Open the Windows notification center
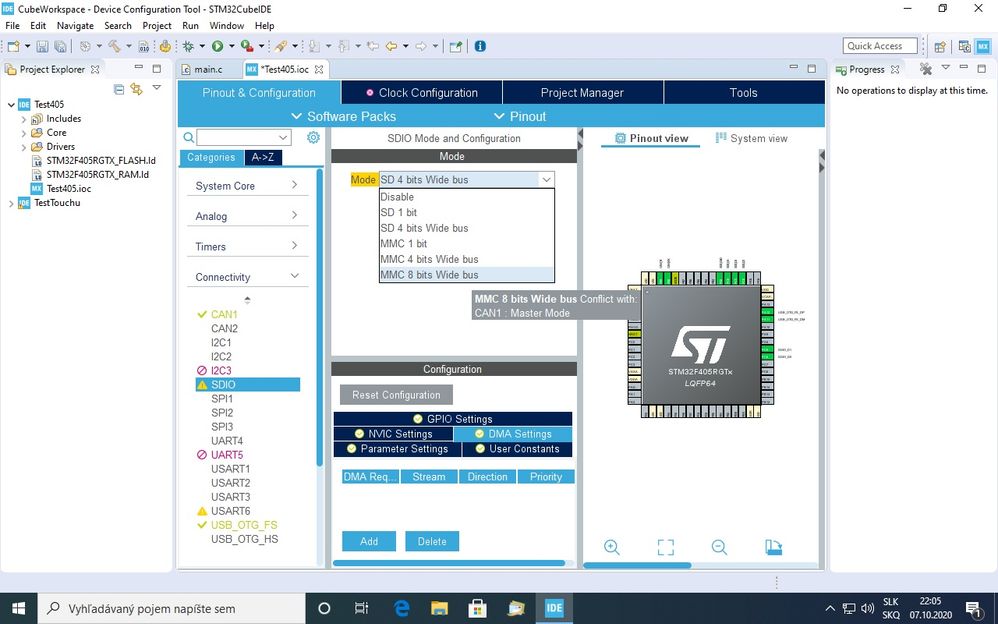Screen dimensions: 998x624 point(973,608)
